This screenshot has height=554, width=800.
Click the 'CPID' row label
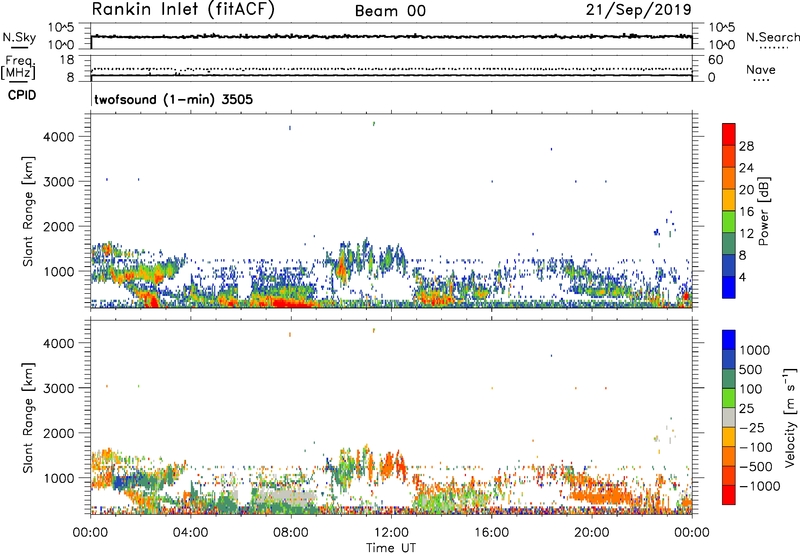point(22,95)
